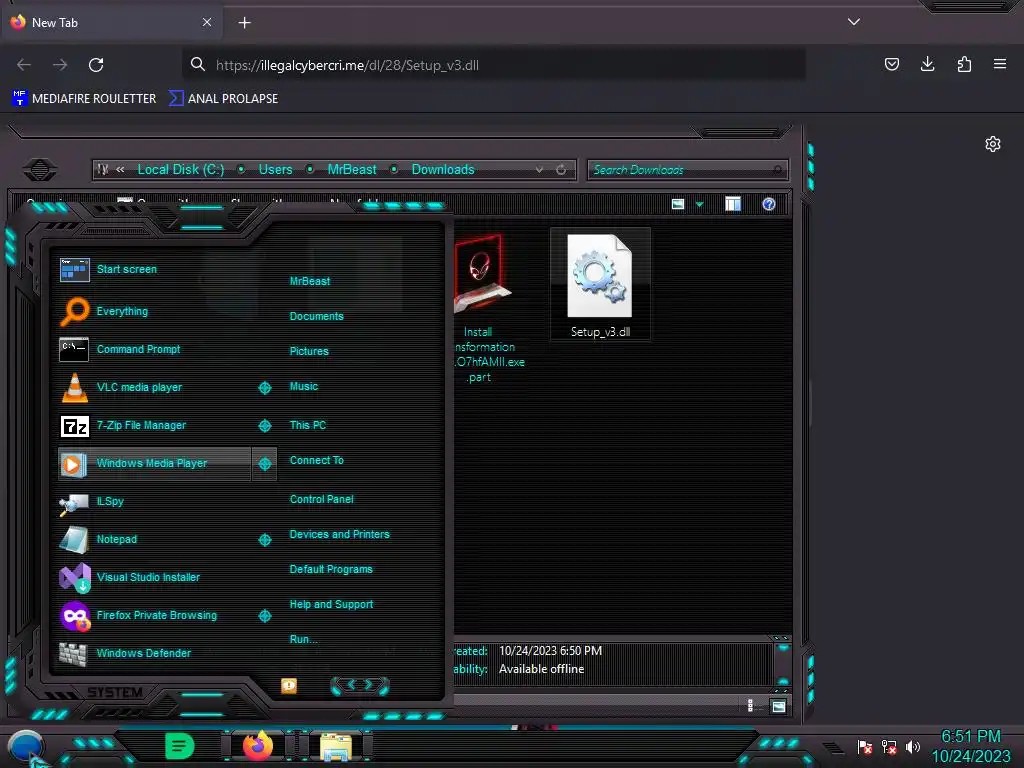Image resolution: width=1024 pixels, height=768 pixels.
Task: Click the start menu power arrows button
Action: (360, 685)
